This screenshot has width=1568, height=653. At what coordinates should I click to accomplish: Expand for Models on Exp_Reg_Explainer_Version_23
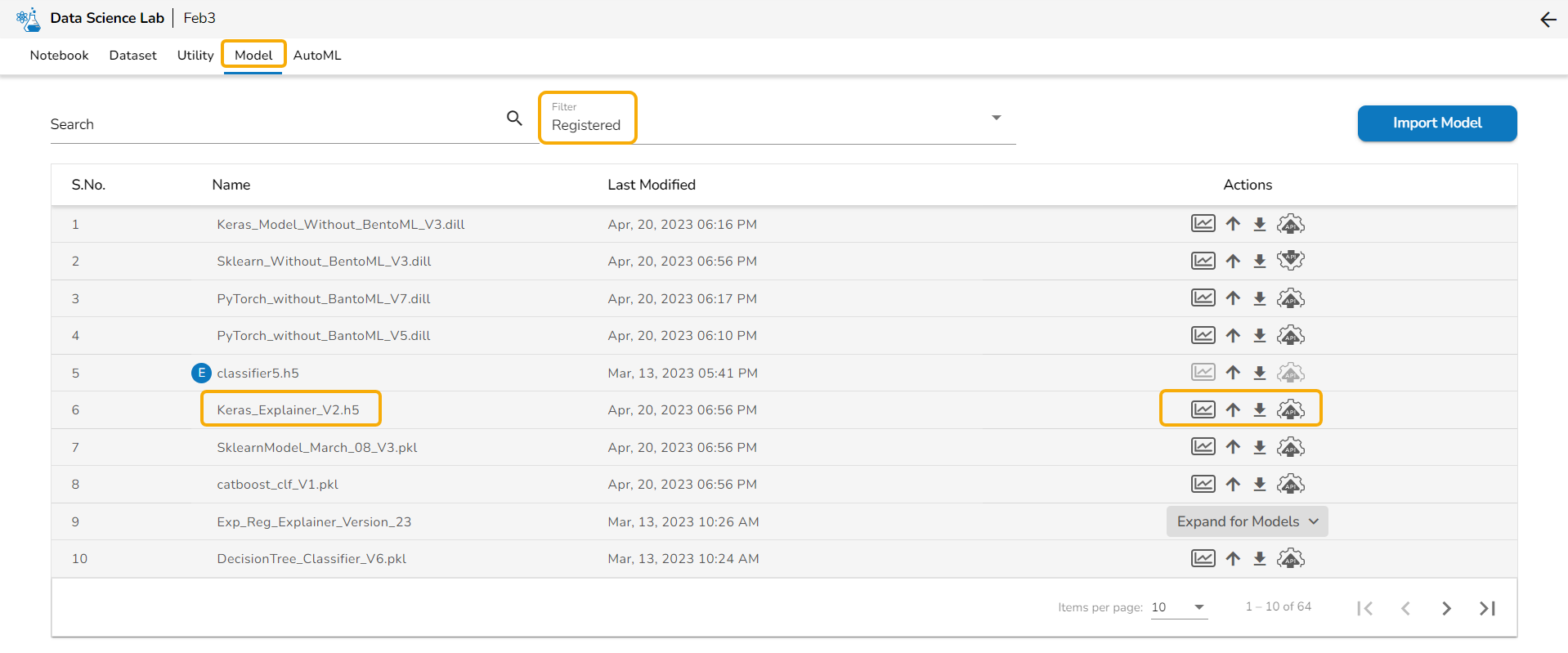[x=1247, y=521]
